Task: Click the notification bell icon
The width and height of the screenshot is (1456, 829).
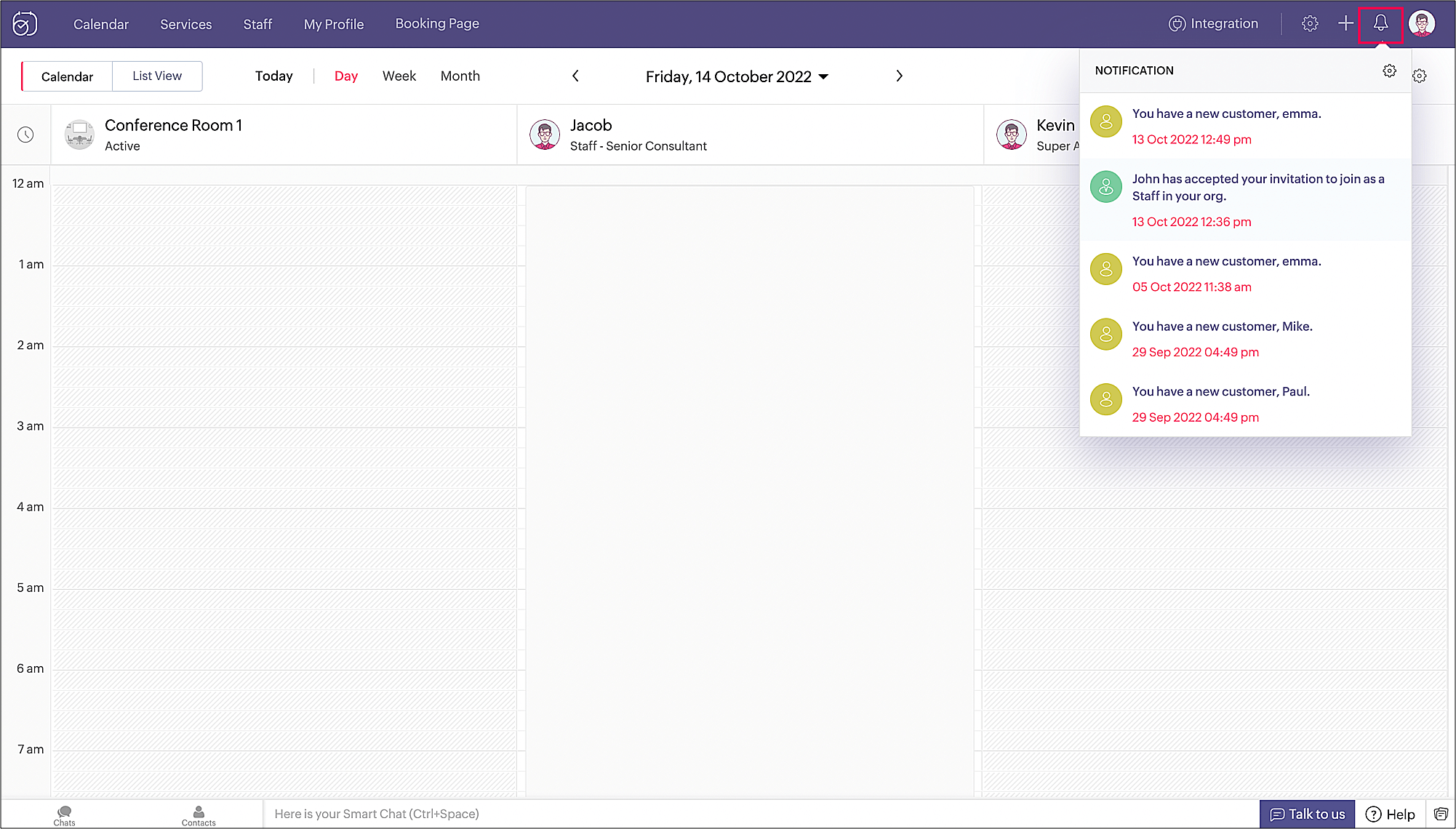Action: (x=1380, y=23)
